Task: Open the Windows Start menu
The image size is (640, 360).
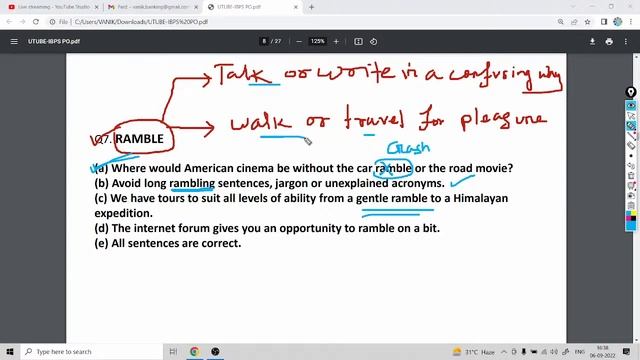Action: 10,351
